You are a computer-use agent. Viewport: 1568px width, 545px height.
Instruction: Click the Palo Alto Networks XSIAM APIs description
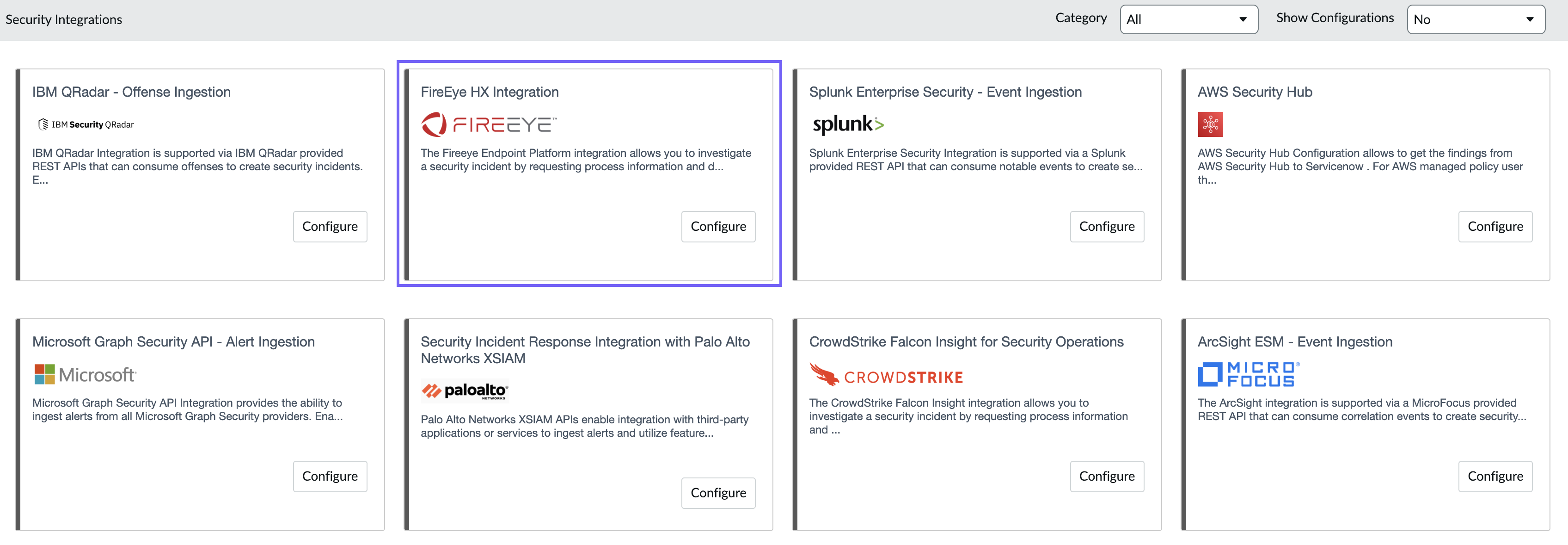pyautogui.click(x=584, y=426)
